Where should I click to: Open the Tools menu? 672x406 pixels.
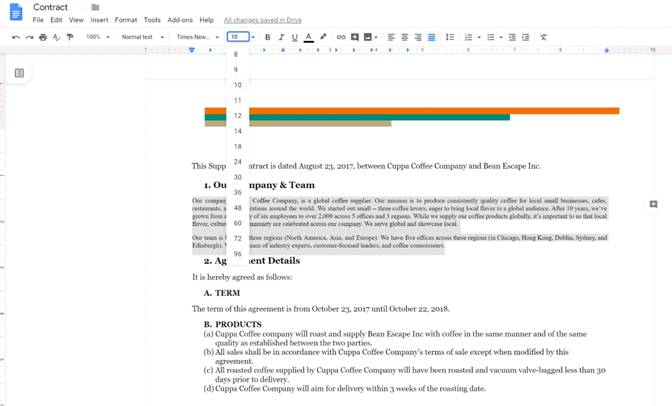click(152, 20)
